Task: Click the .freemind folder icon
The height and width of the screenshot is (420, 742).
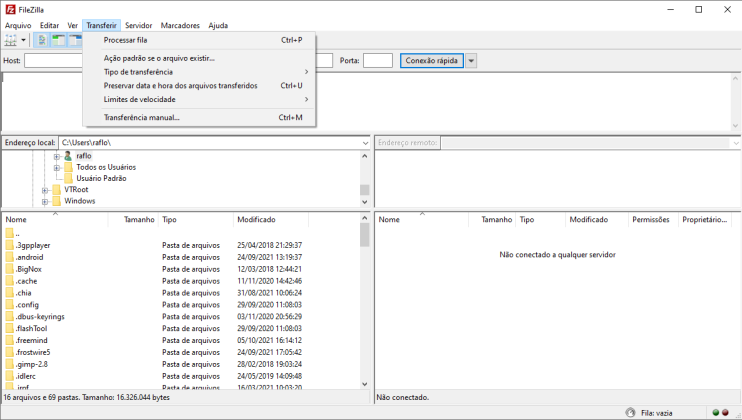Action: coord(9,340)
